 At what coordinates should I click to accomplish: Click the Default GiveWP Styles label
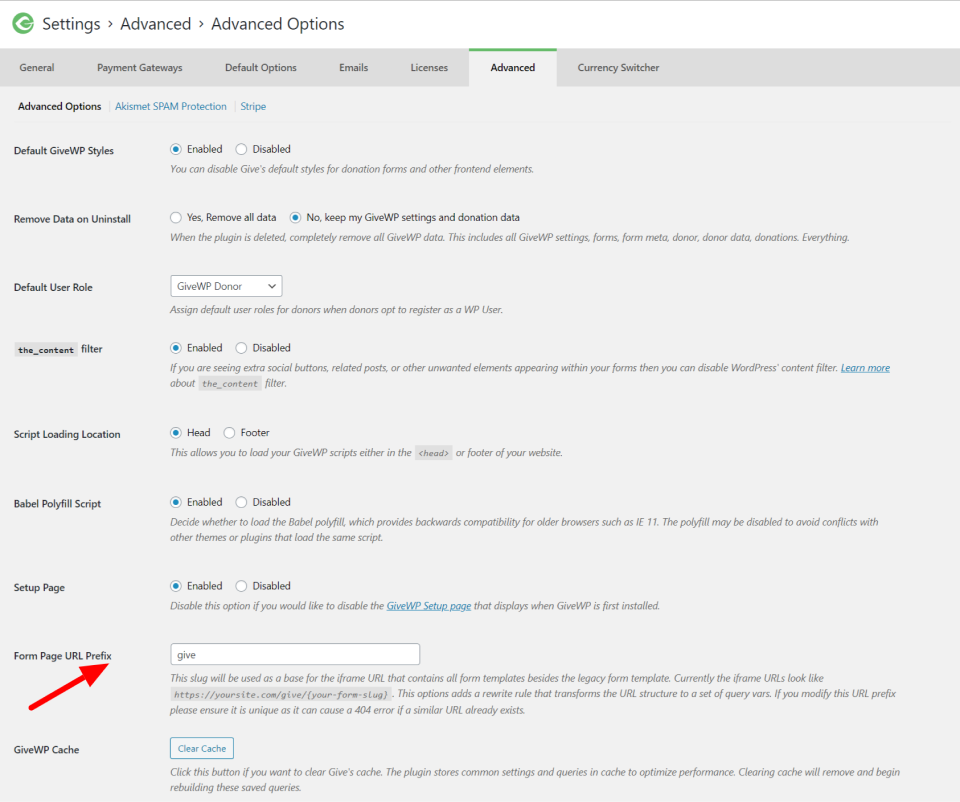tap(64, 151)
